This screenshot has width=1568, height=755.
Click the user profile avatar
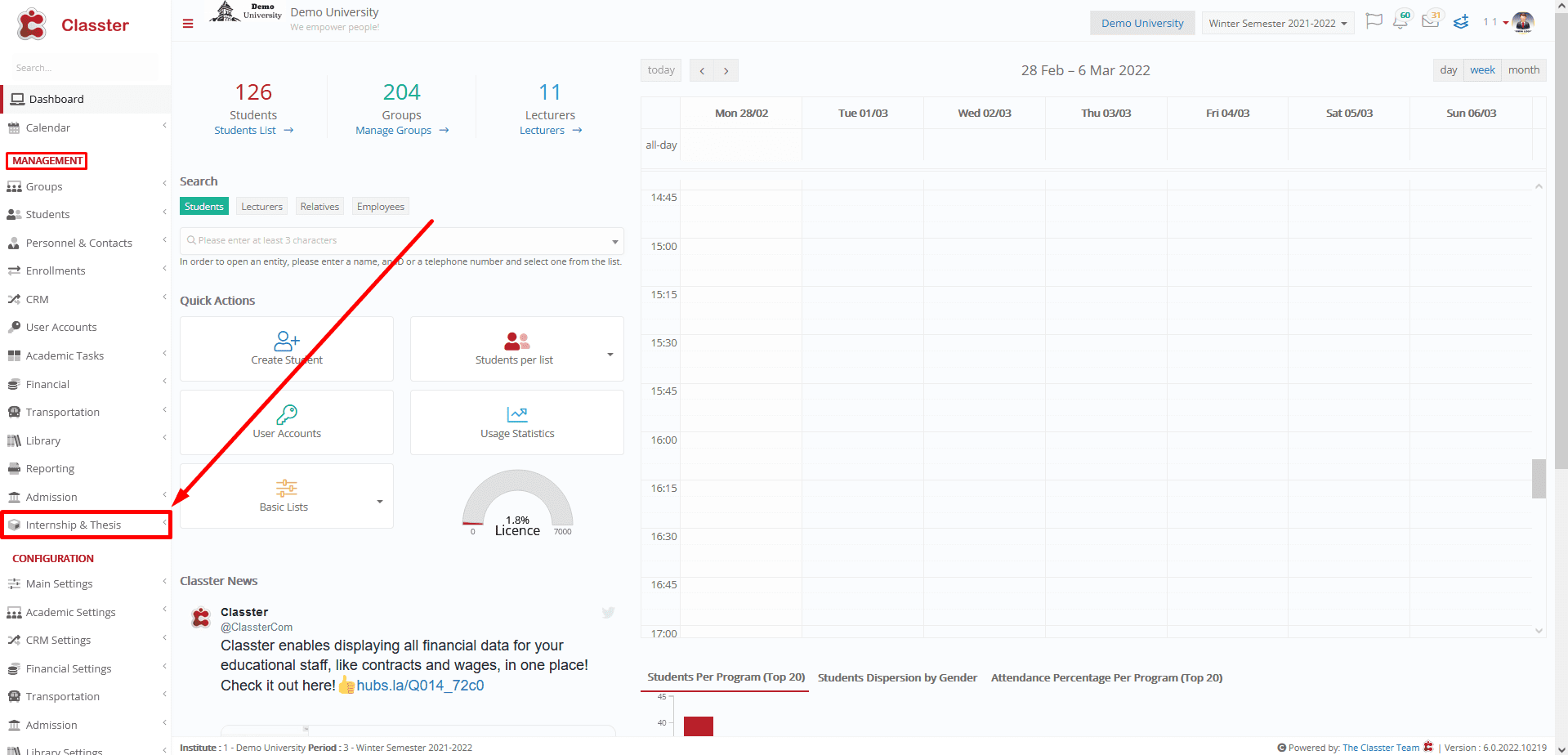pos(1523,22)
